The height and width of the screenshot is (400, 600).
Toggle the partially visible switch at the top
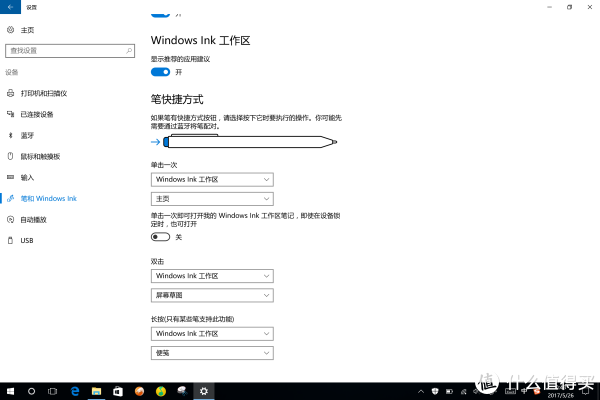point(160,15)
